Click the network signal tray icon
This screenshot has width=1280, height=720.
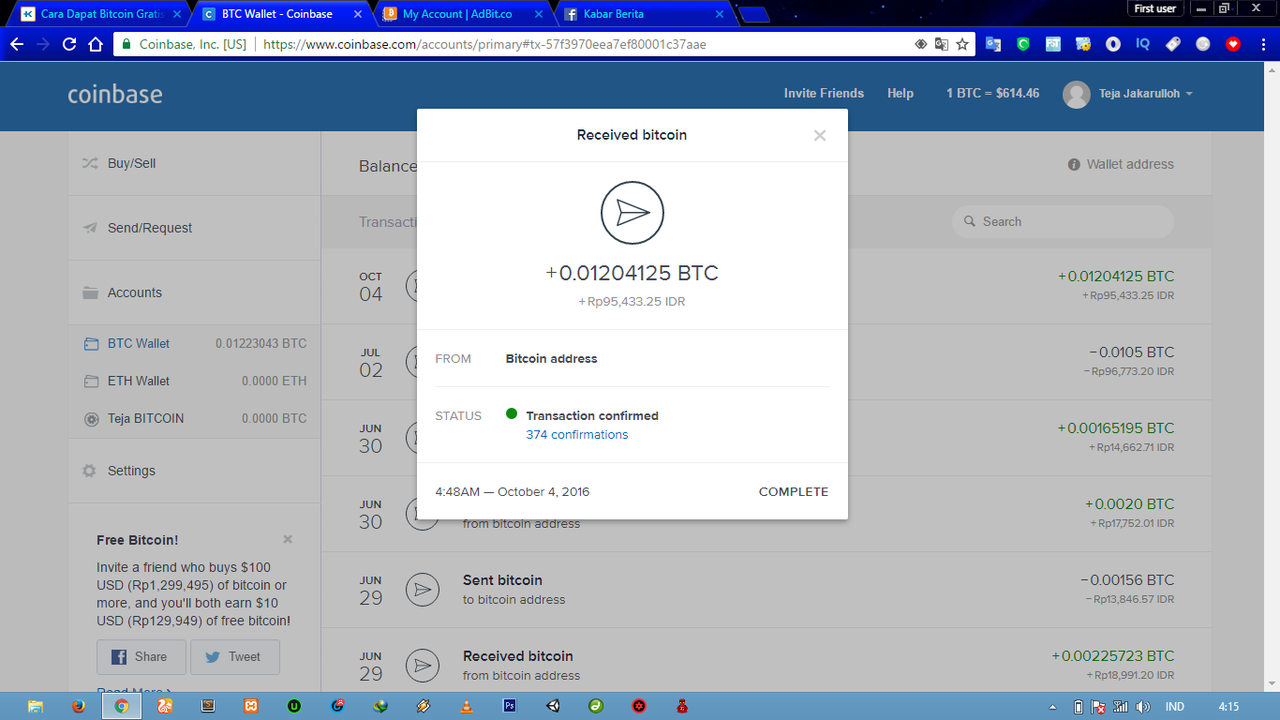click(x=1121, y=707)
